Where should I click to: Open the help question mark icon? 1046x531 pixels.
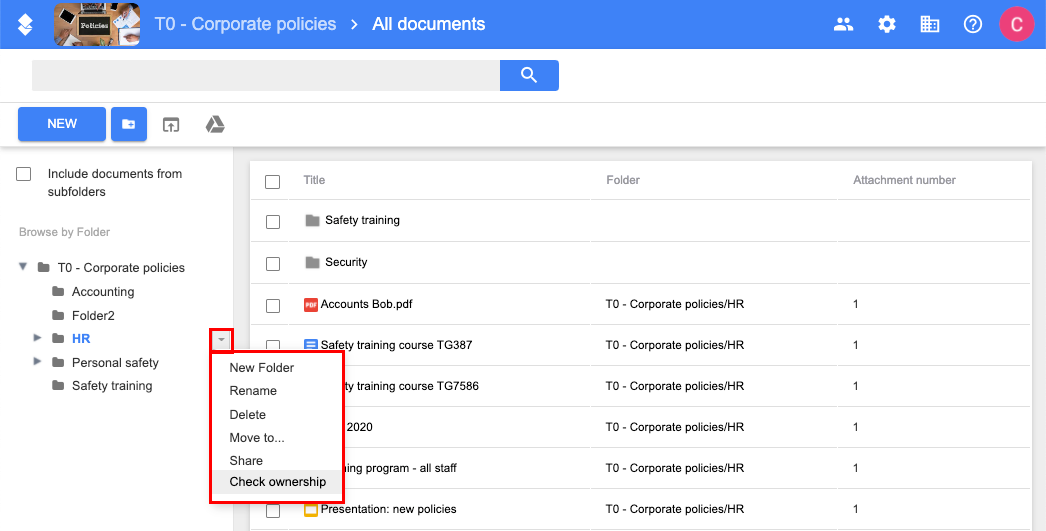point(973,24)
